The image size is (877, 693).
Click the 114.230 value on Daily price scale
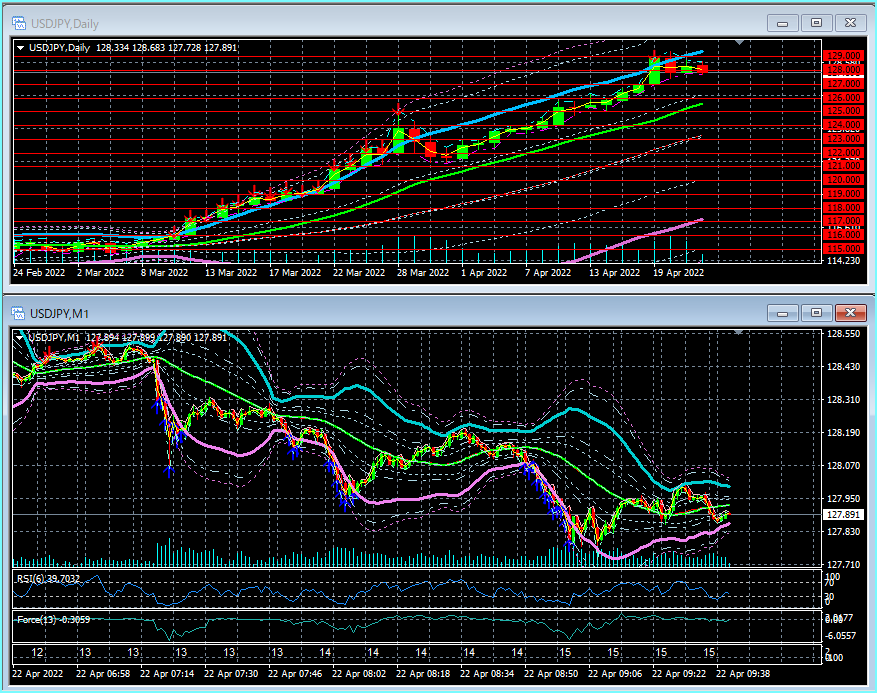(843, 260)
